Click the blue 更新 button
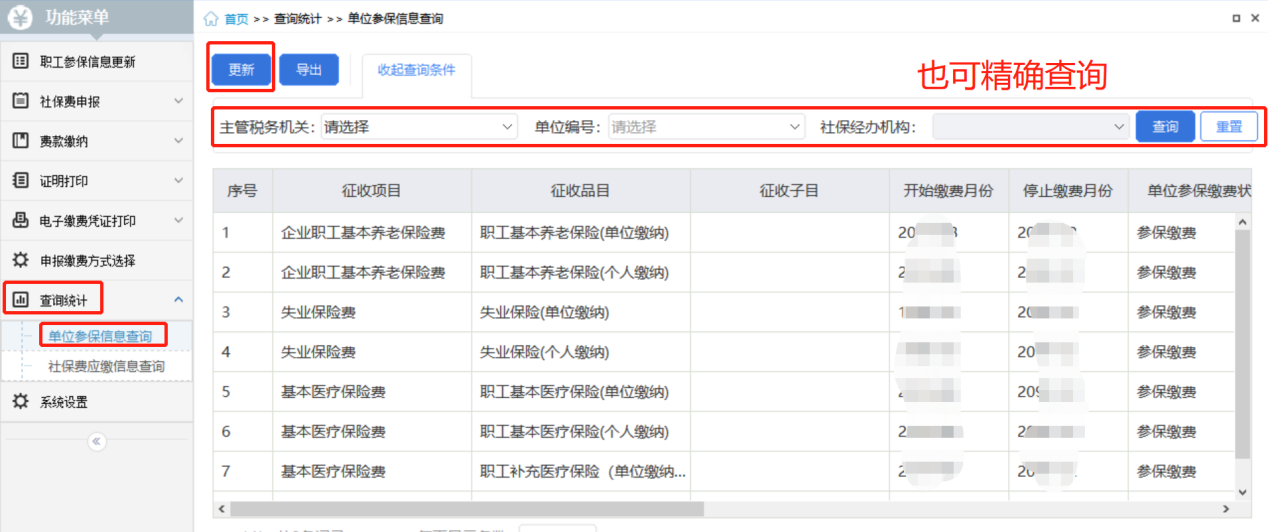This screenshot has width=1268, height=532. [x=241, y=70]
